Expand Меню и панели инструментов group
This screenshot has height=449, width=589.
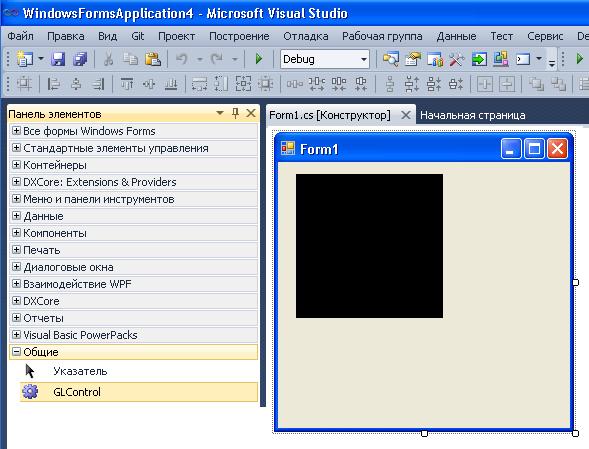click(x=16, y=198)
